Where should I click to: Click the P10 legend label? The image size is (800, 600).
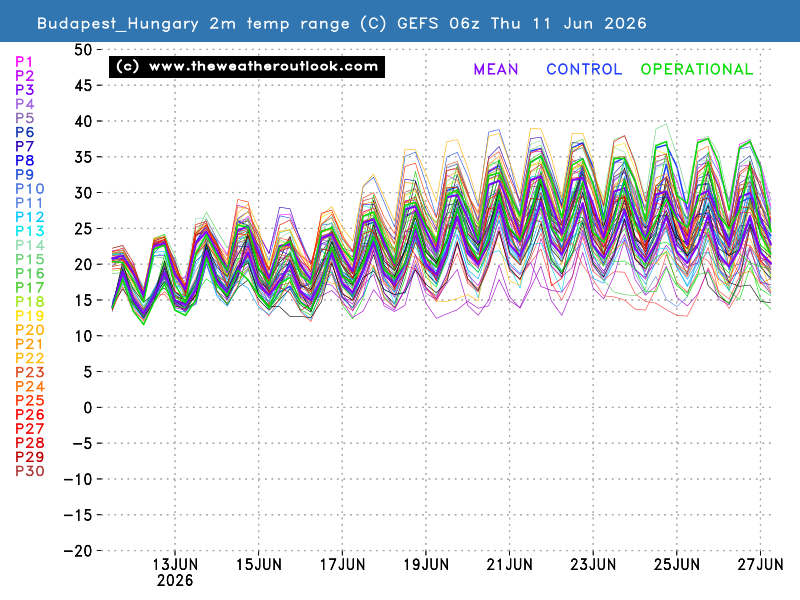click(30, 189)
